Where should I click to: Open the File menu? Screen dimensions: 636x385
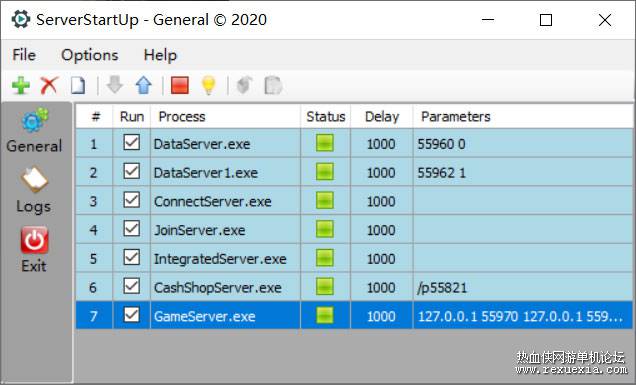click(24, 55)
